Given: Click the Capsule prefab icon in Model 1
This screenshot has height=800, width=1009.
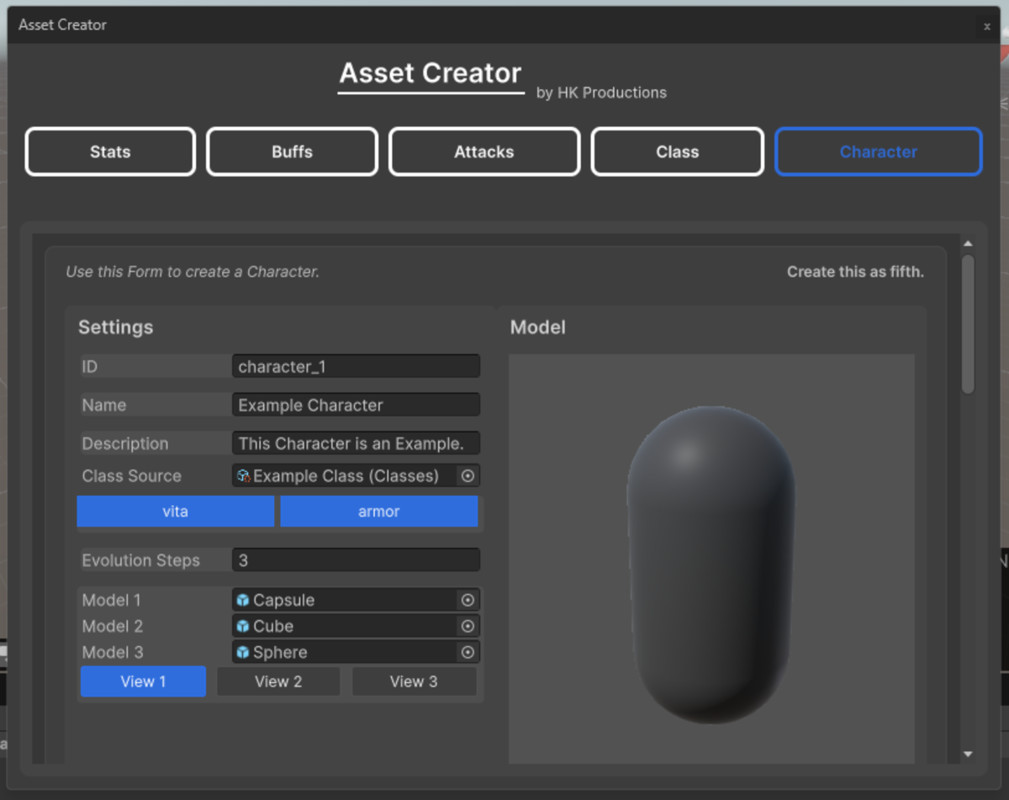Looking at the screenshot, I should click(245, 599).
